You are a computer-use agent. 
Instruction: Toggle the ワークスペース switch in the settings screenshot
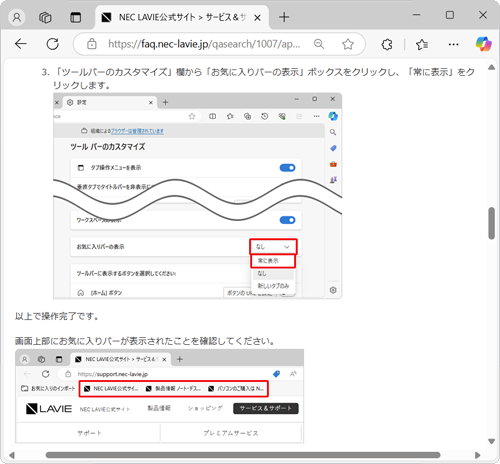(x=287, y=220)
